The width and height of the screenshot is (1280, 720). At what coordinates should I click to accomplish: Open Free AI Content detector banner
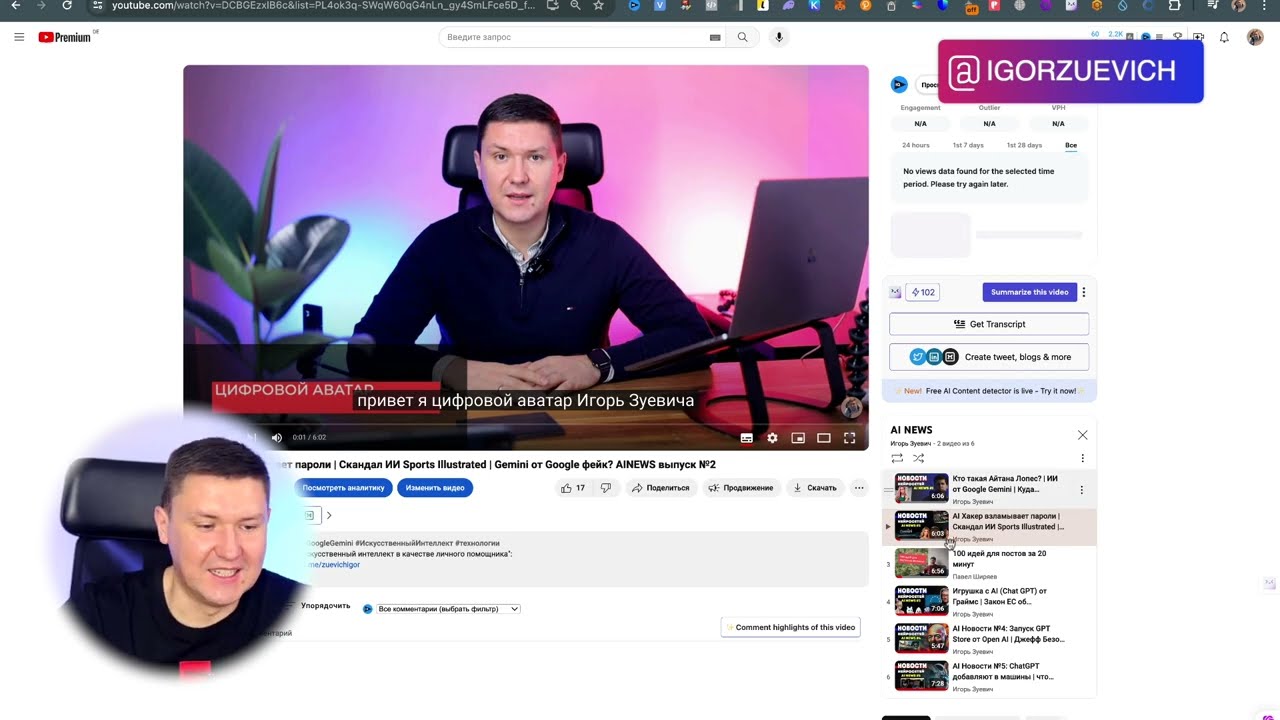point(989,391)
